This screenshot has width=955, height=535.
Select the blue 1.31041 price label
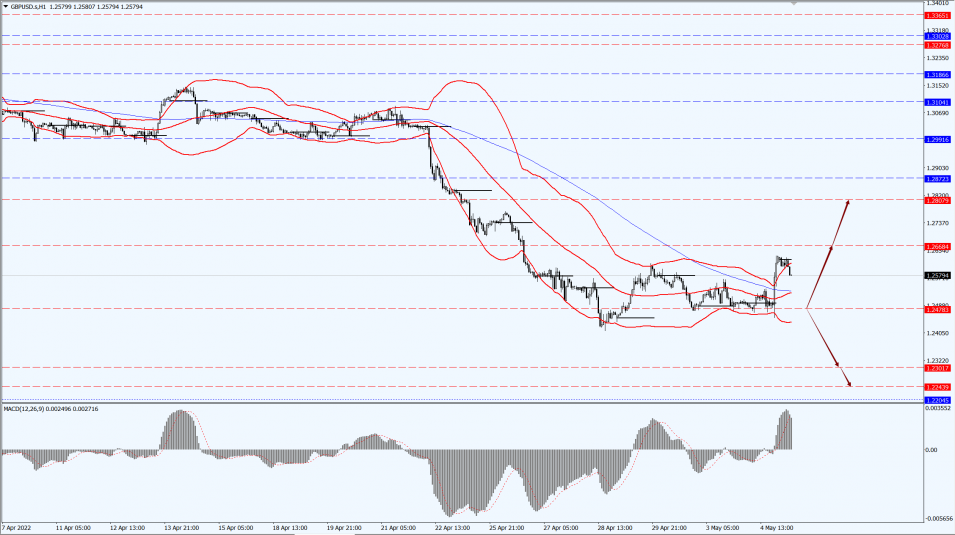click(938, 102)
